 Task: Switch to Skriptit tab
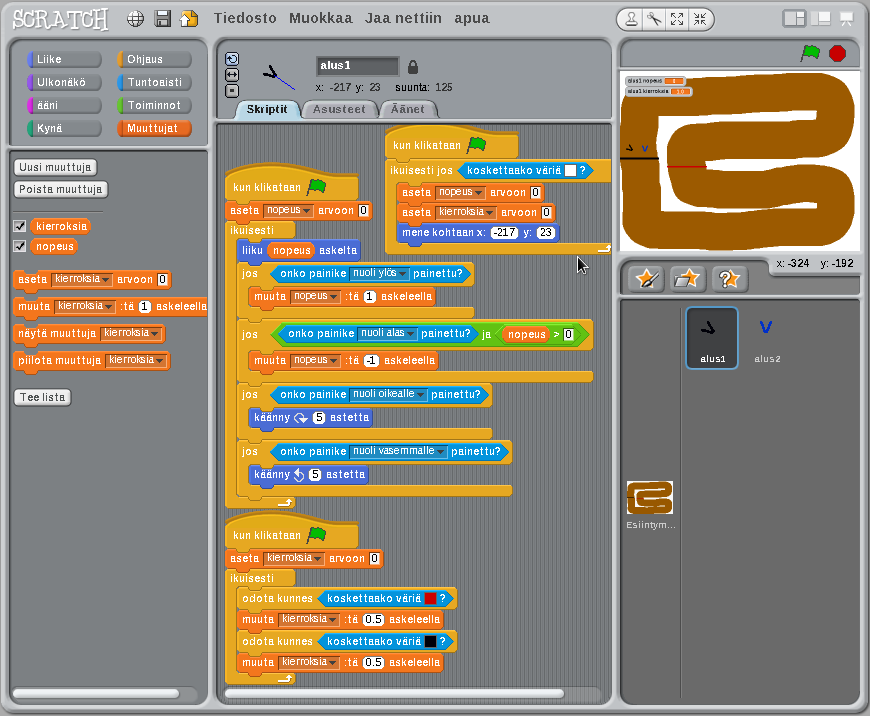(267, 109)
